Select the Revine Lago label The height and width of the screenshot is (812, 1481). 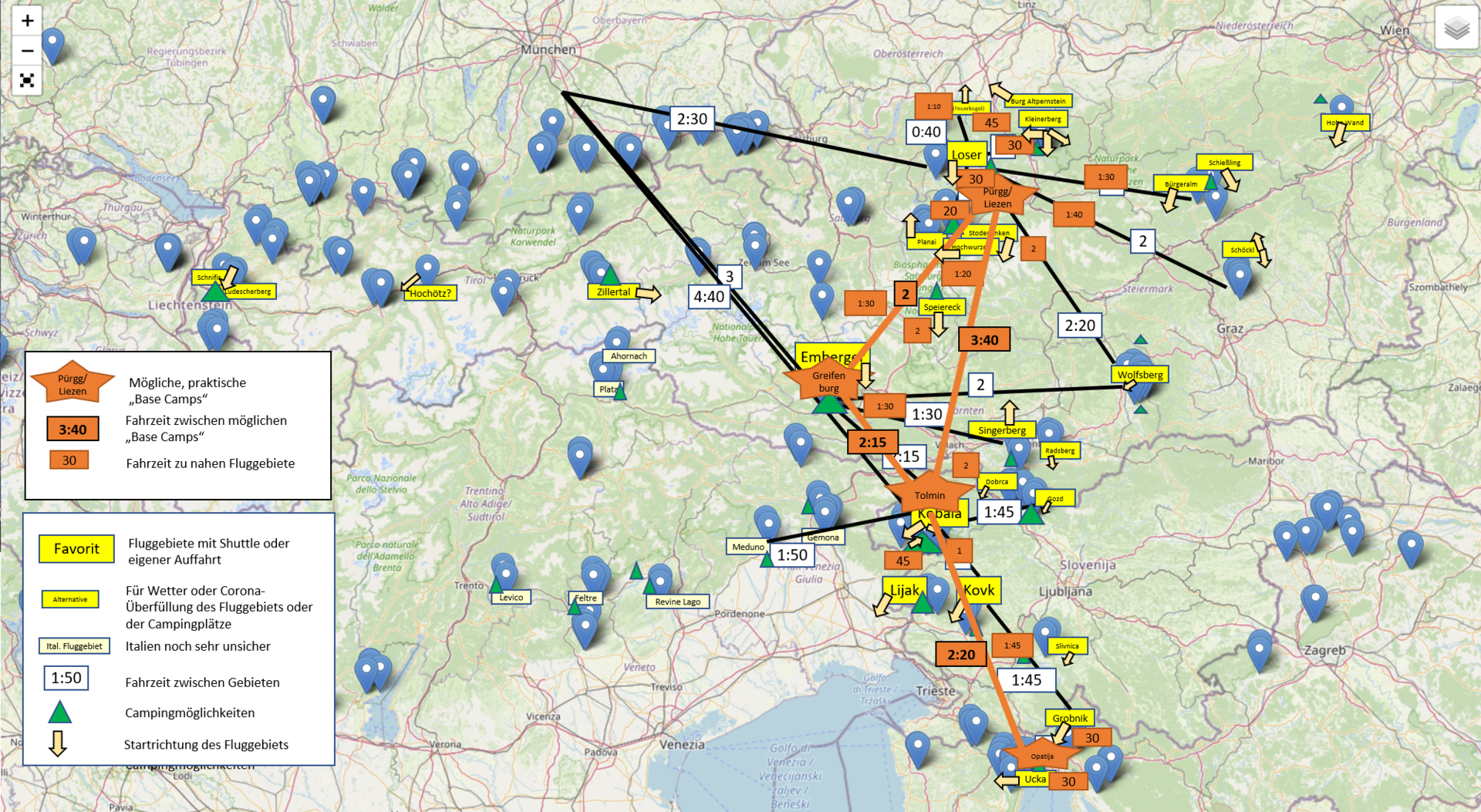click(677, 601)
